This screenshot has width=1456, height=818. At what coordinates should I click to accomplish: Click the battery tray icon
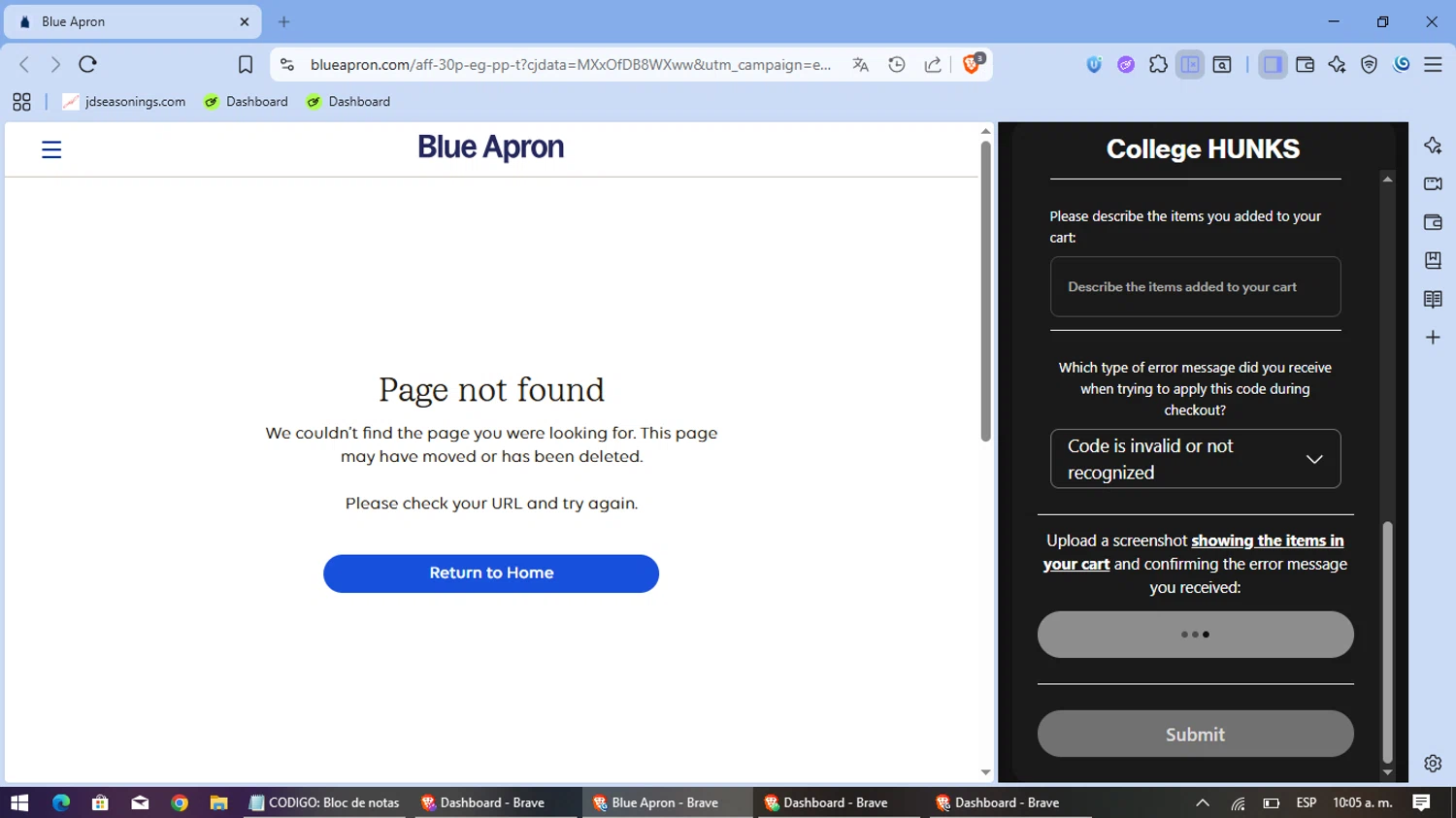click(x=1272, y=802)
